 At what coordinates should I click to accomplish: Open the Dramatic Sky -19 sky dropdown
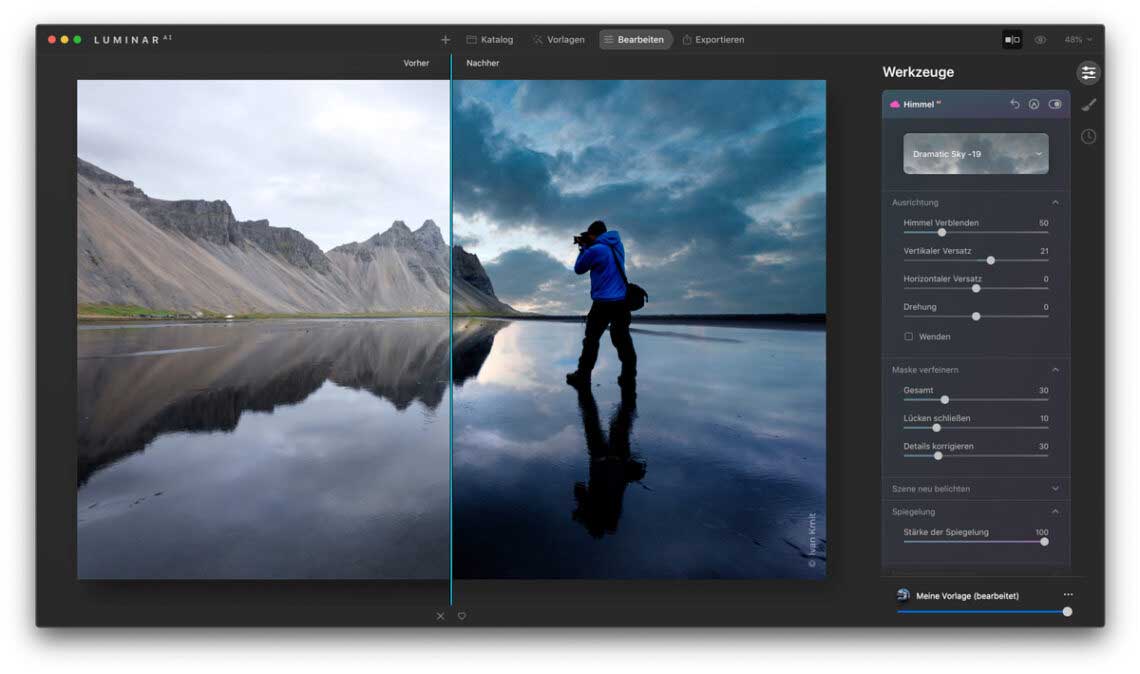coord(976,154)
